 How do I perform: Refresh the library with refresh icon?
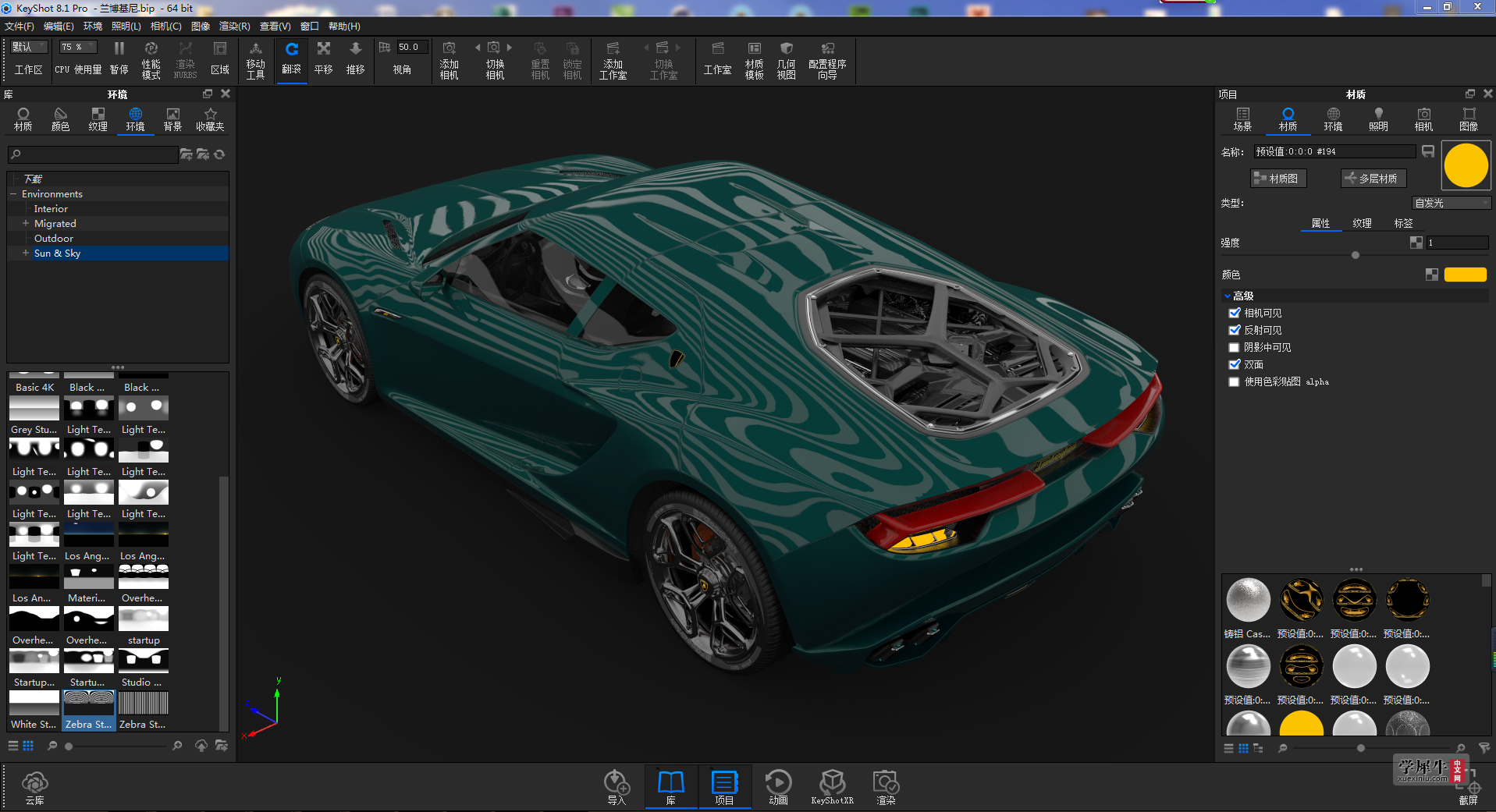pos(219,154)
